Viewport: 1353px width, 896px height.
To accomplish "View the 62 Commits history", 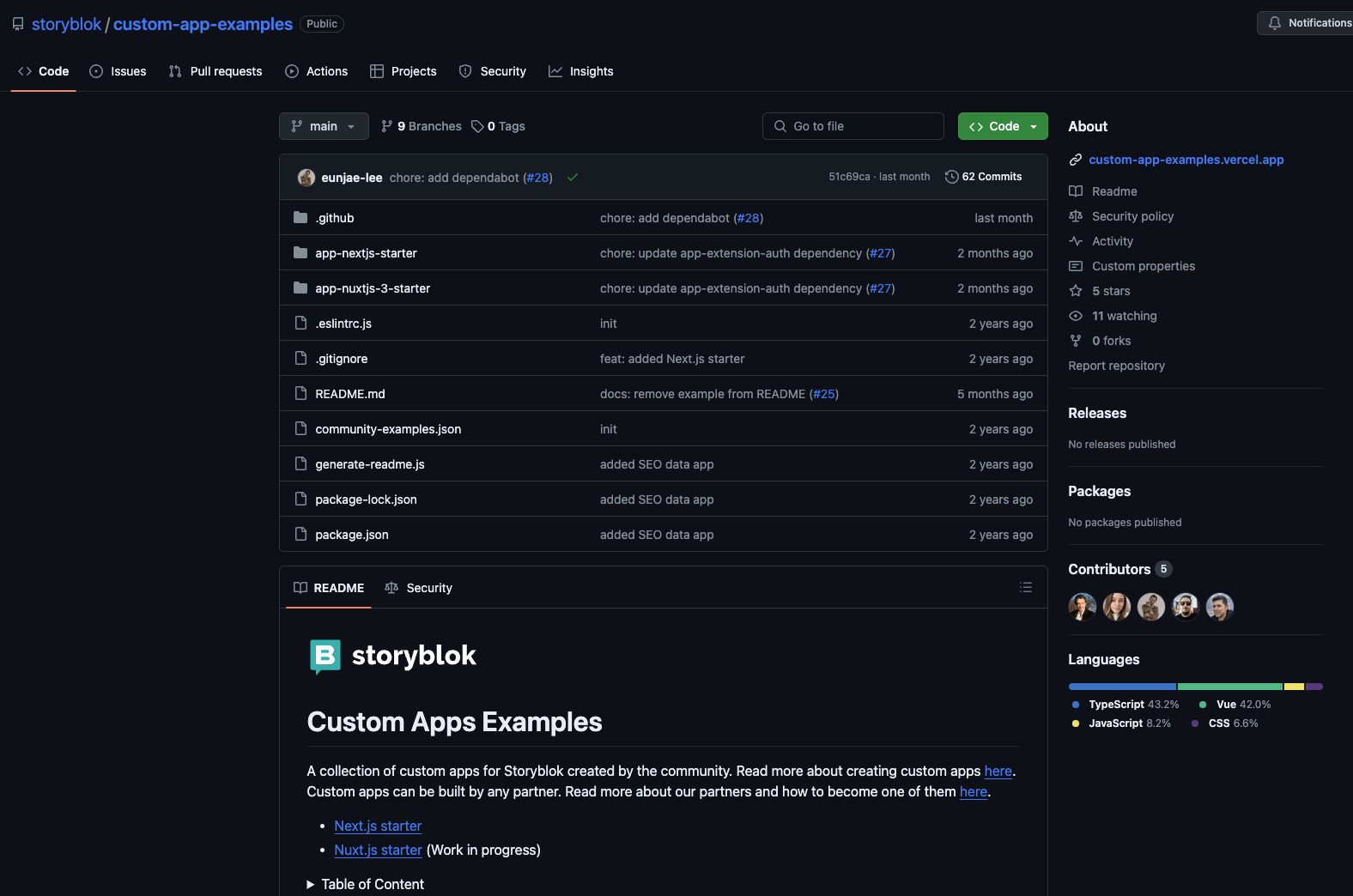I will tap(984, 177).
